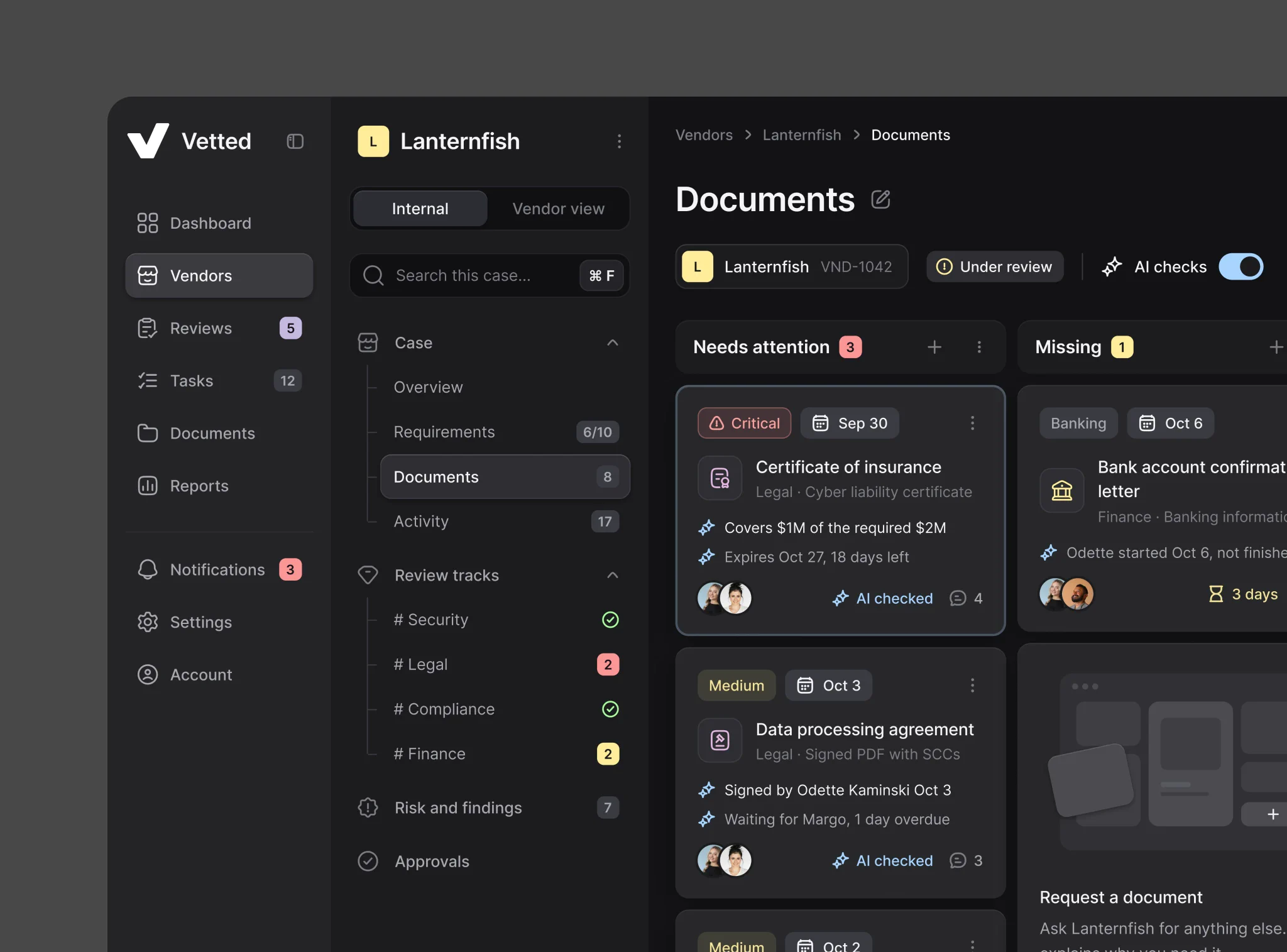Open comments on Data processing agreement card
Viewport: 1287px width, 952px height.
(x=966, y=860)
